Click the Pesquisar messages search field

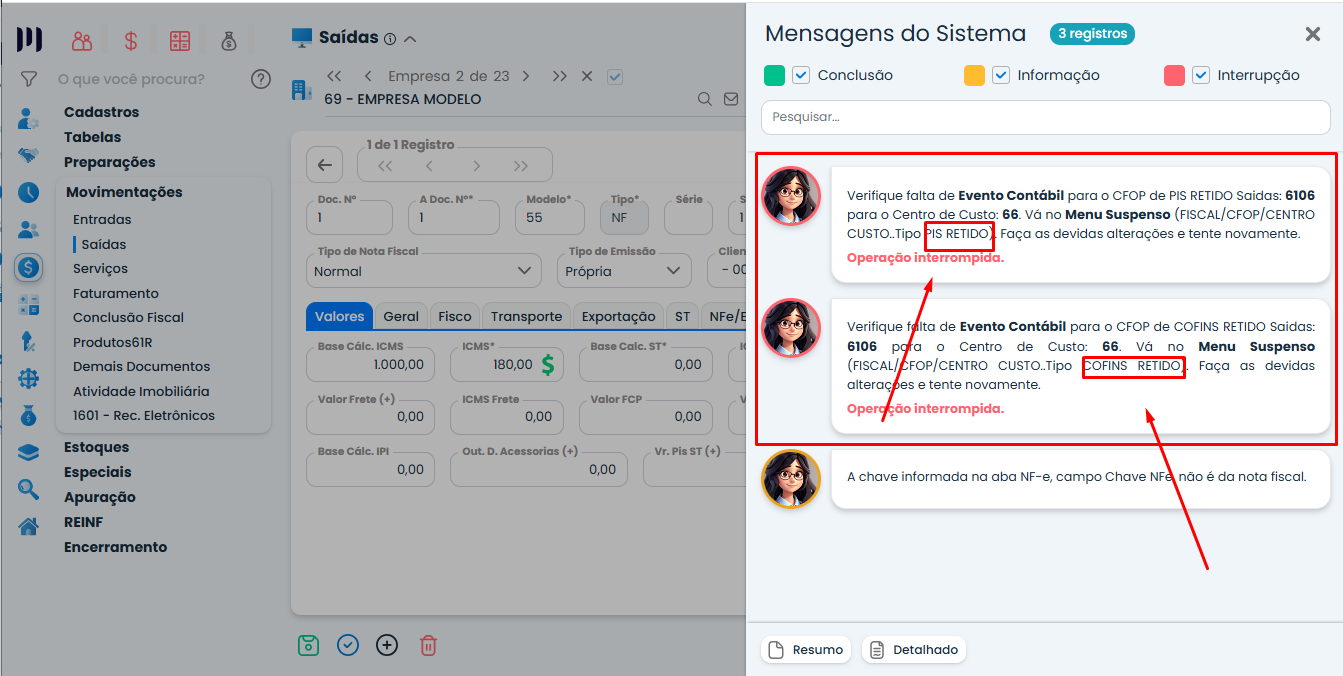(x=1045, y=117)
